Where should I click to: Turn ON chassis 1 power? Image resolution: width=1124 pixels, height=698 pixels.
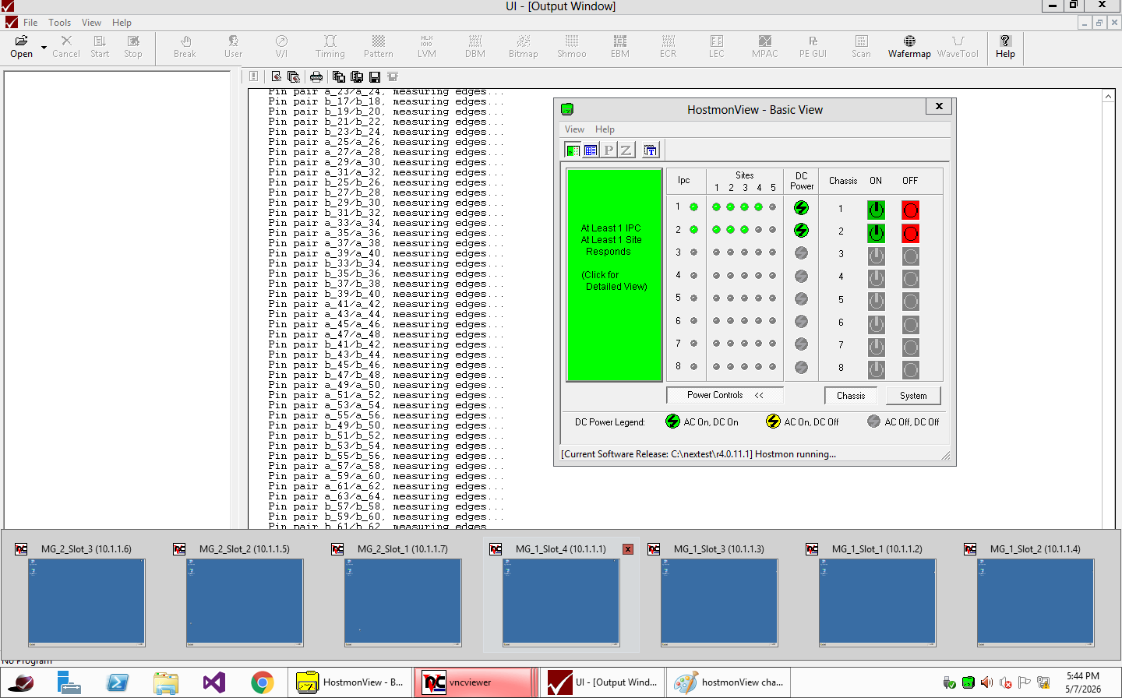(x=876, y=210)
